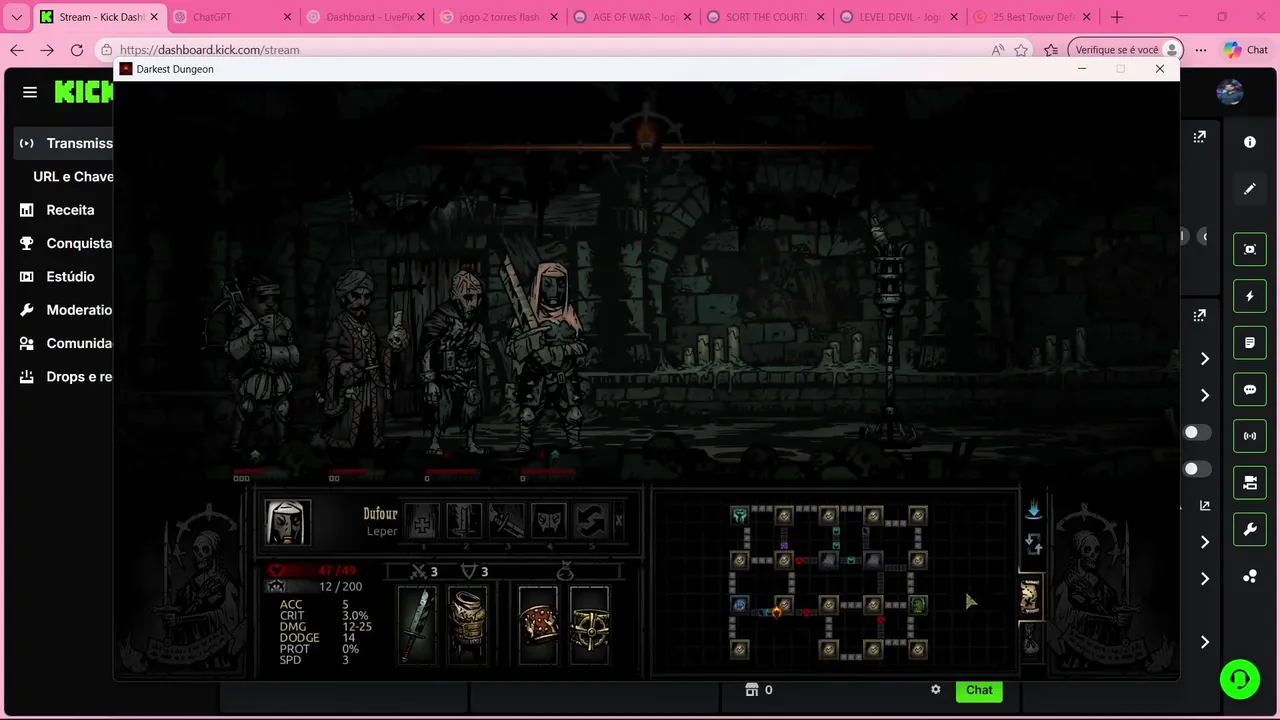Select swap position skill slot 5
The height and width of the screenshot is (720, 1280).
tap(590, 522)
